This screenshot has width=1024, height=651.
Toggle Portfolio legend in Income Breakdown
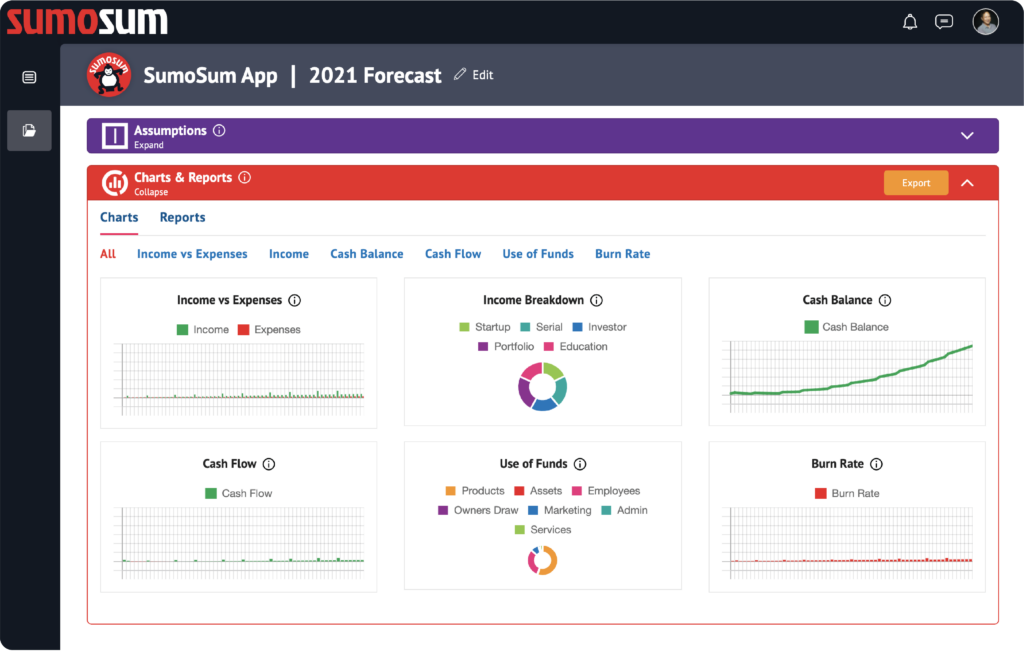tap(506, 347)
